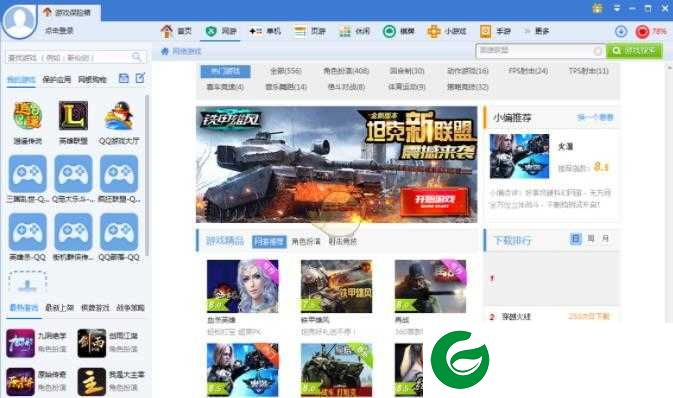Switch to the 棋牌游戏 sidebar tab
The width and height of the screenshot is (673, 398).
coord(95,308)
